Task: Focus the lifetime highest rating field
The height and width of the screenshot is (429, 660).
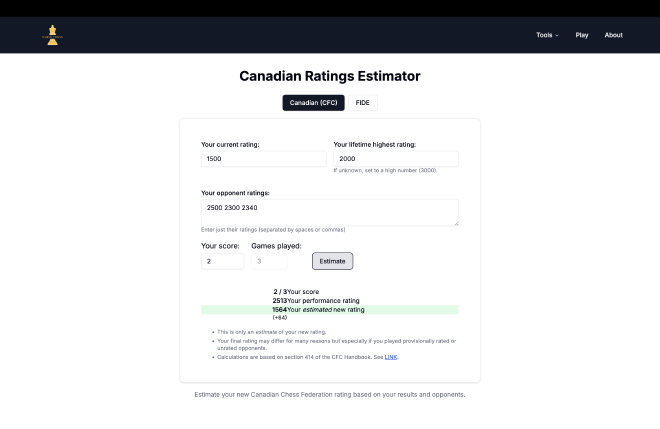Action: click(395, 159)
